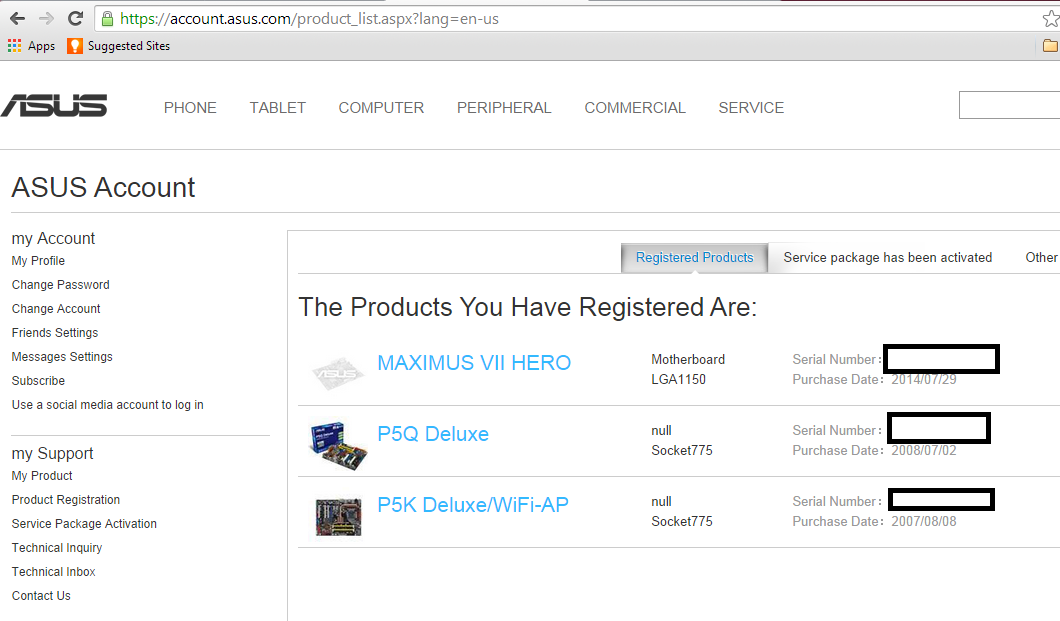Open the Apps grid shortcut

(32, 46)
